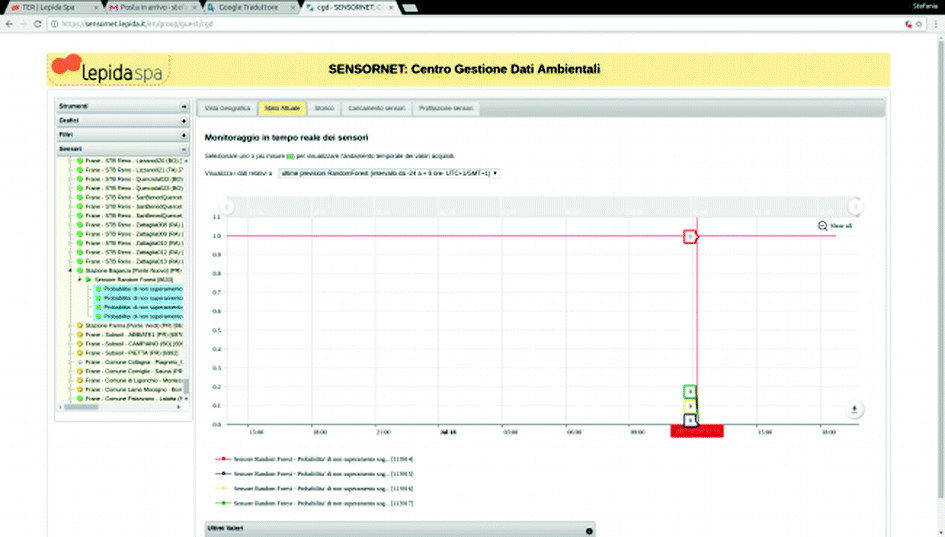Expand the Stazione Parma tree node
Screen dimensions: 945x537
pyautogui.click(x=71, y=325)
